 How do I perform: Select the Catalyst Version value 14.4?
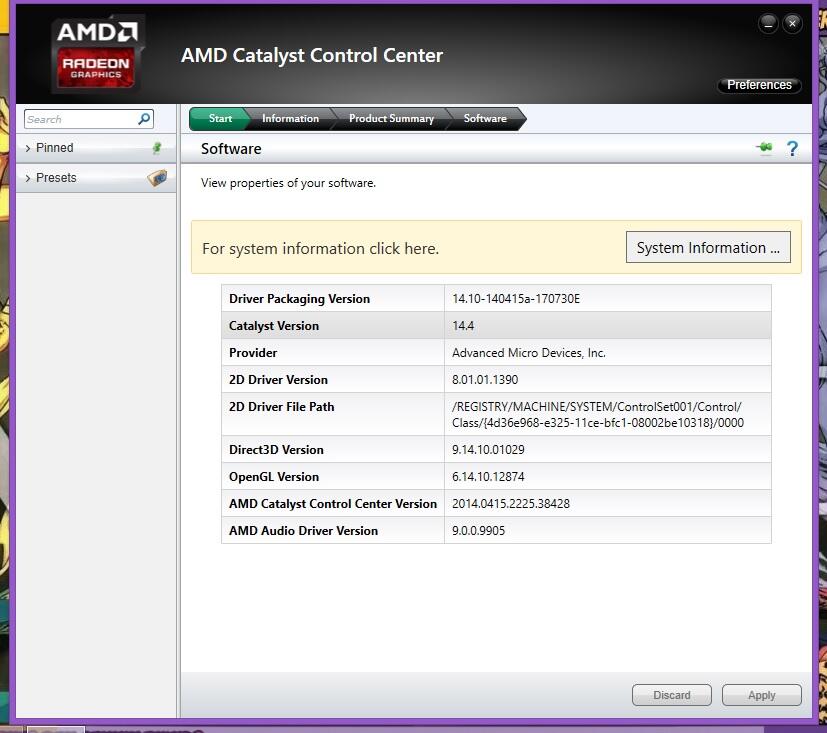[x=463, y=326]
